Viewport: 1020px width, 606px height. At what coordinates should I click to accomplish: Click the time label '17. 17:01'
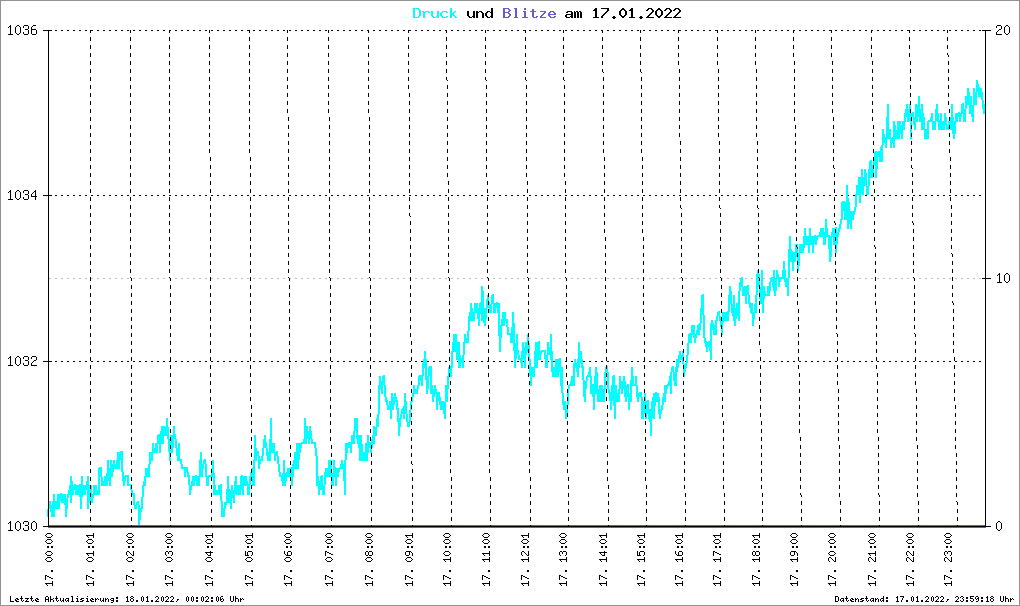718,560
